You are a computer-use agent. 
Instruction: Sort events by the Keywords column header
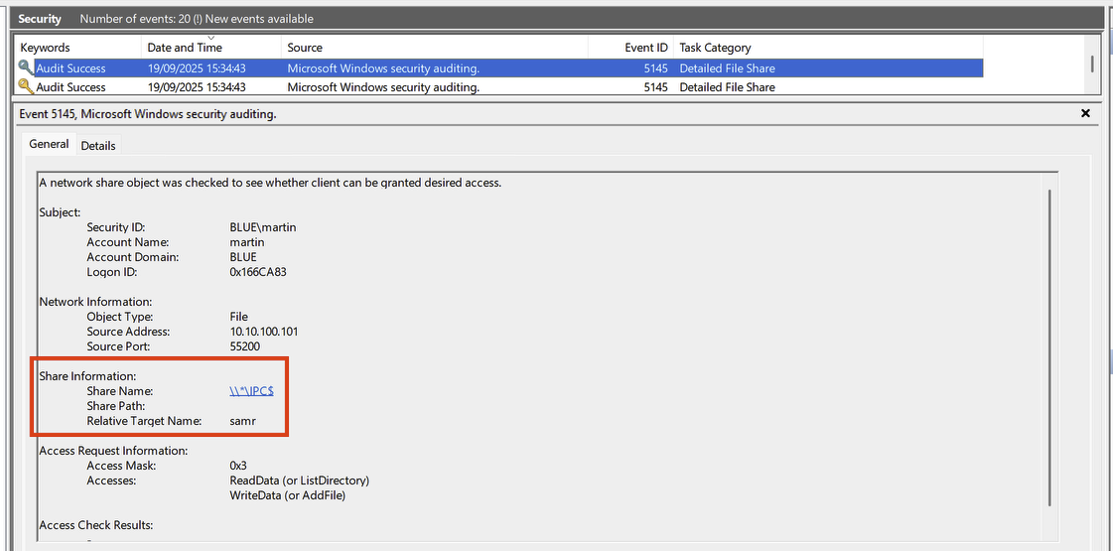pyautogui.click(x=45, y=47)
